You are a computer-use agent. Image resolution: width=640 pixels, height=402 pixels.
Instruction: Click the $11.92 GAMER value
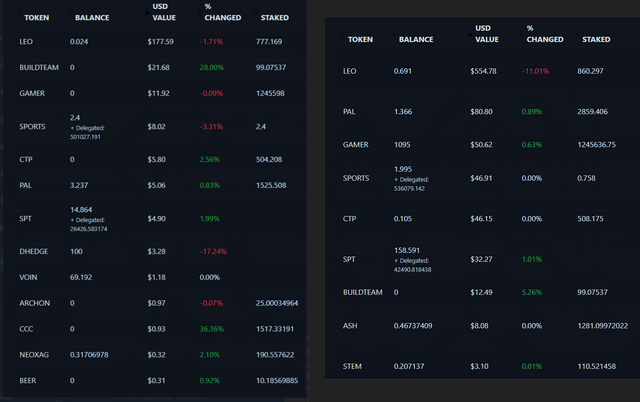(158, 93)
